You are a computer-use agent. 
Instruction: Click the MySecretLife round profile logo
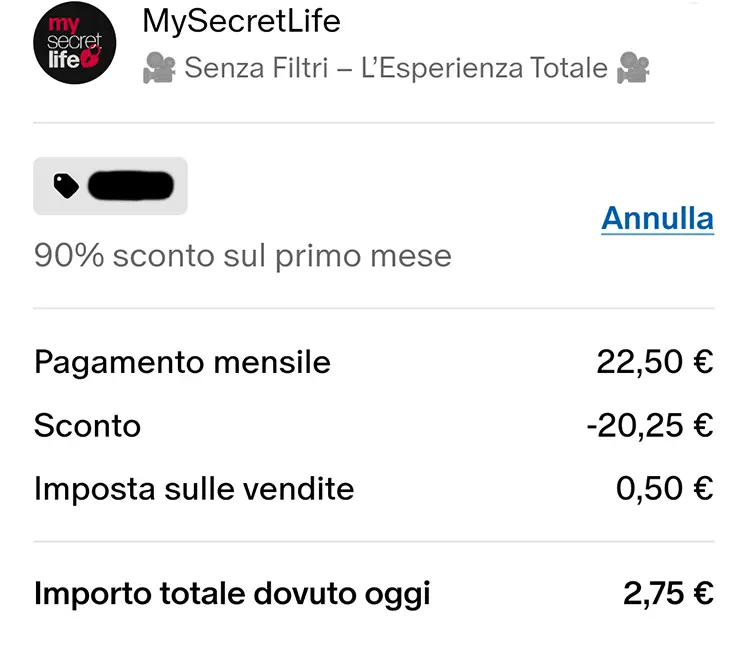[x=75, y=43]
